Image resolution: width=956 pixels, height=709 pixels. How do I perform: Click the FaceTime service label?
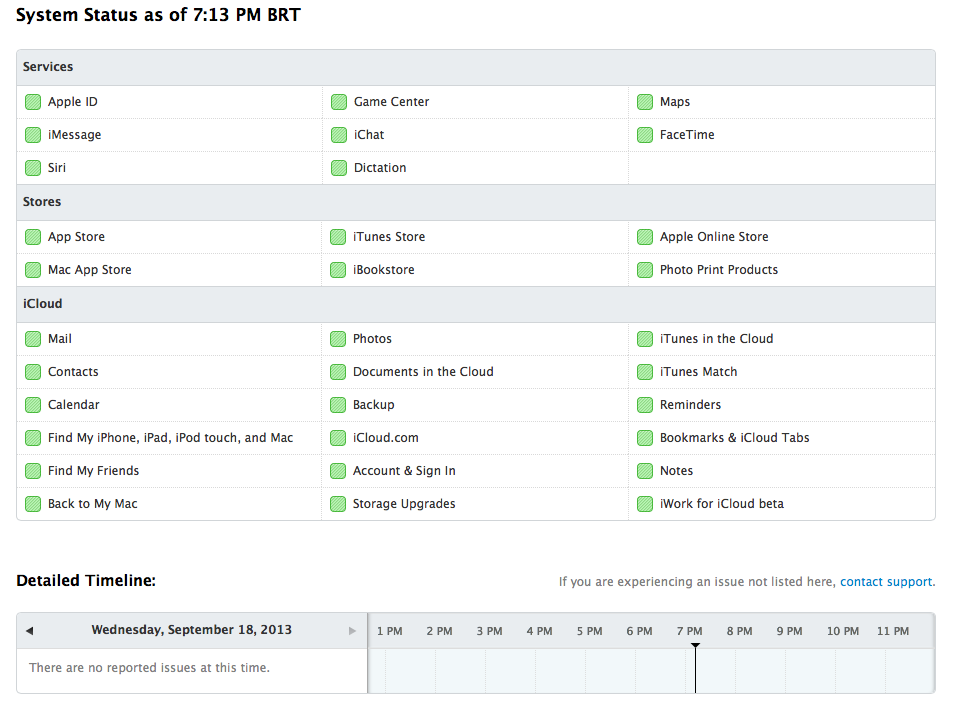(687, 135)
